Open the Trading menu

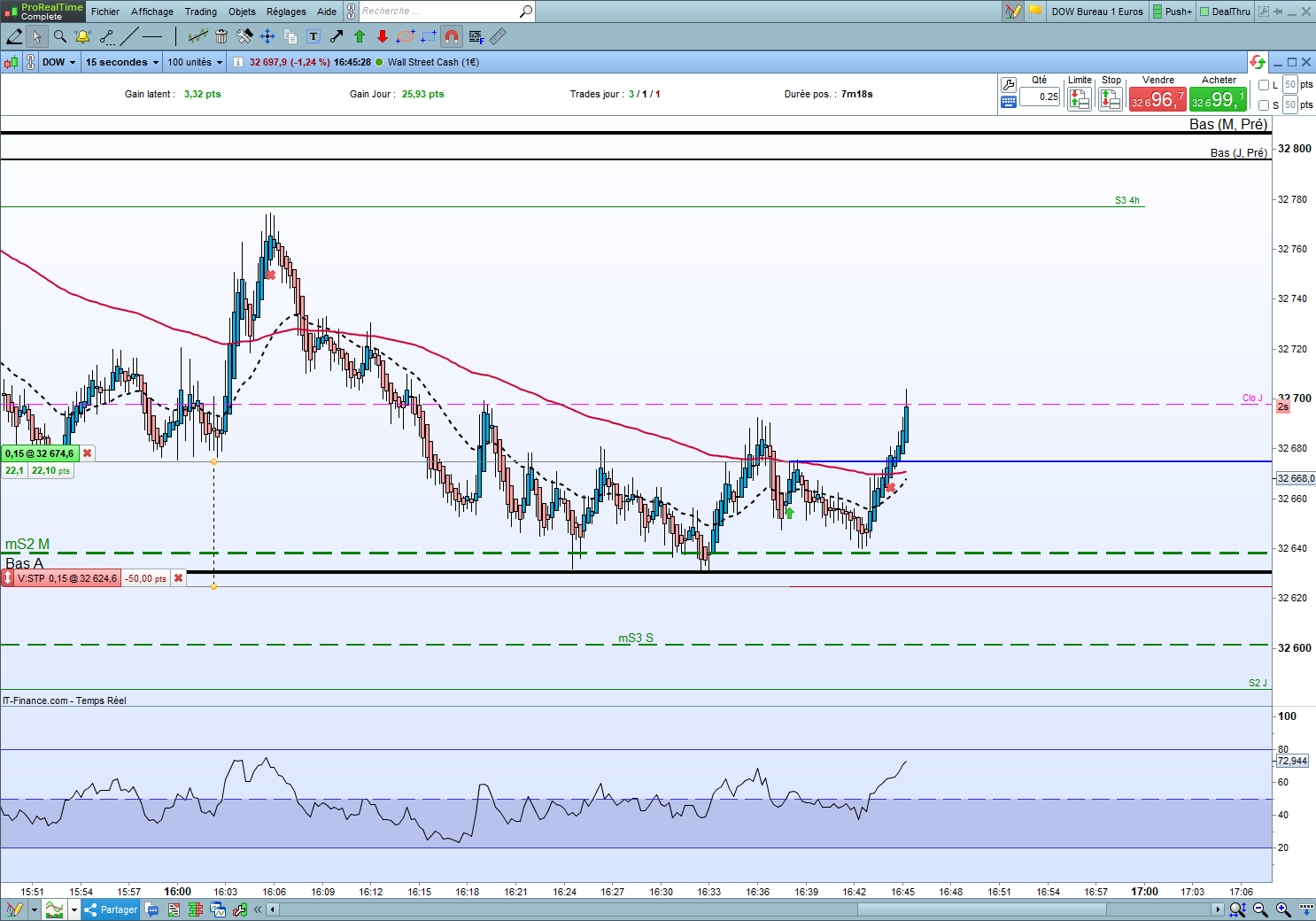pos(200,12)
